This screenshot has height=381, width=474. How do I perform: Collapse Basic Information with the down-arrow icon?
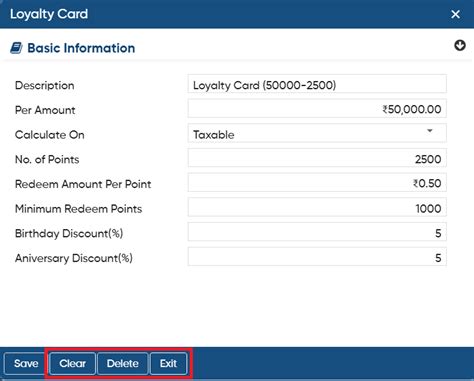(x=460, y=45)
